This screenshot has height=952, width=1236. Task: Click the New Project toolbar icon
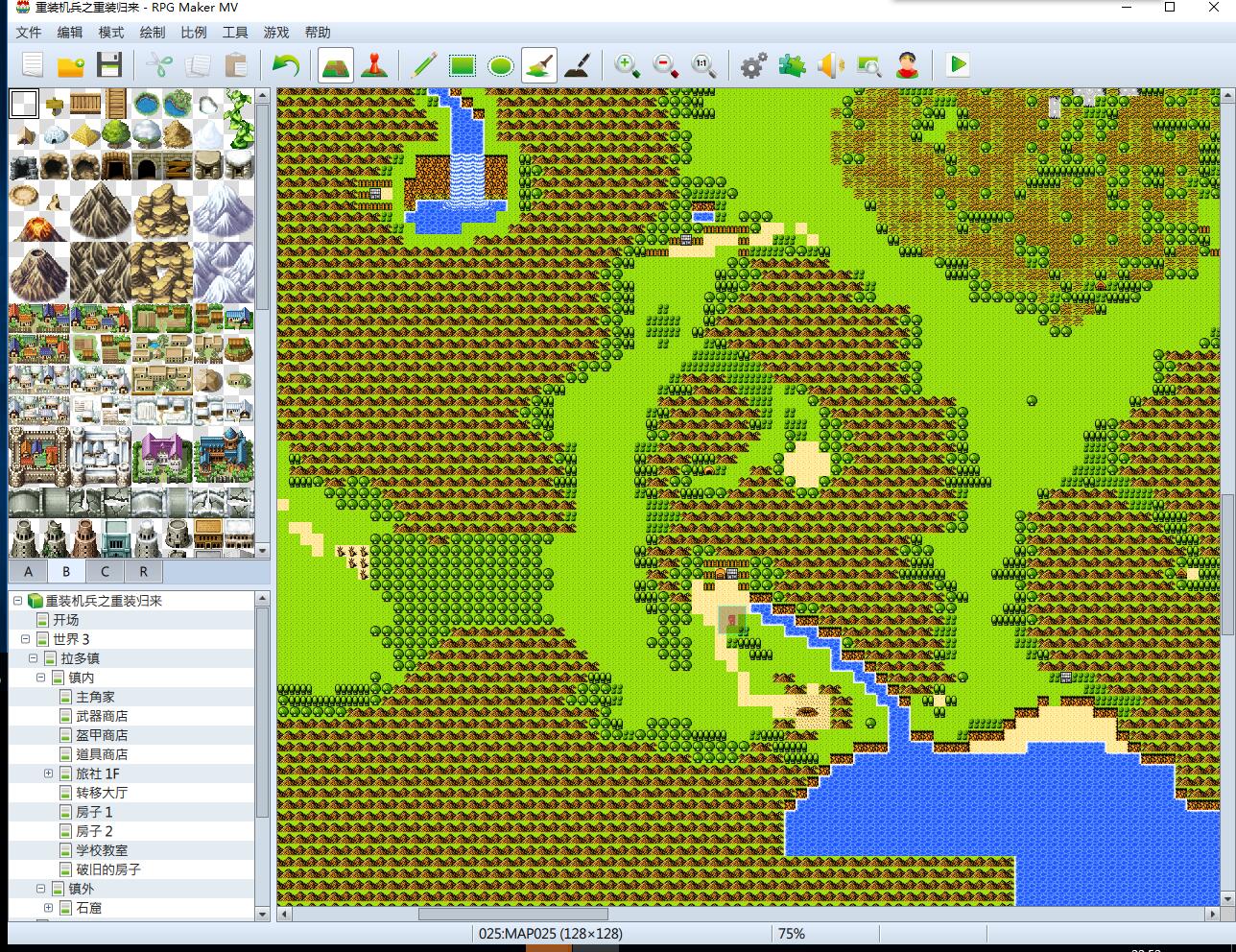[x=33, y=65]
